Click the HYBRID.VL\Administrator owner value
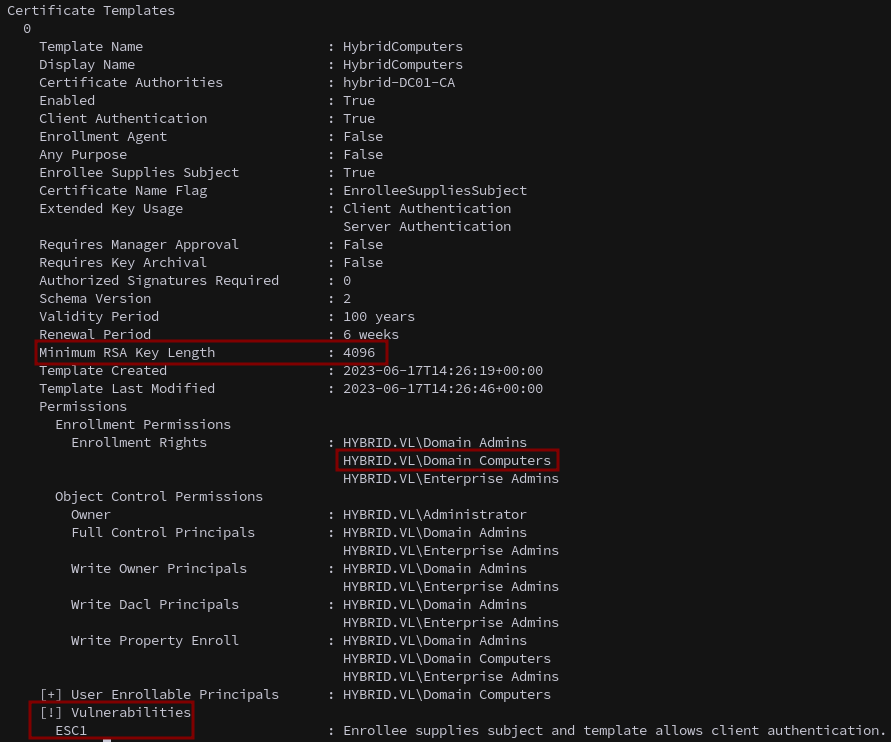Image resolution: width=891 pixels, height=742 pixels. tap(434, 515)
